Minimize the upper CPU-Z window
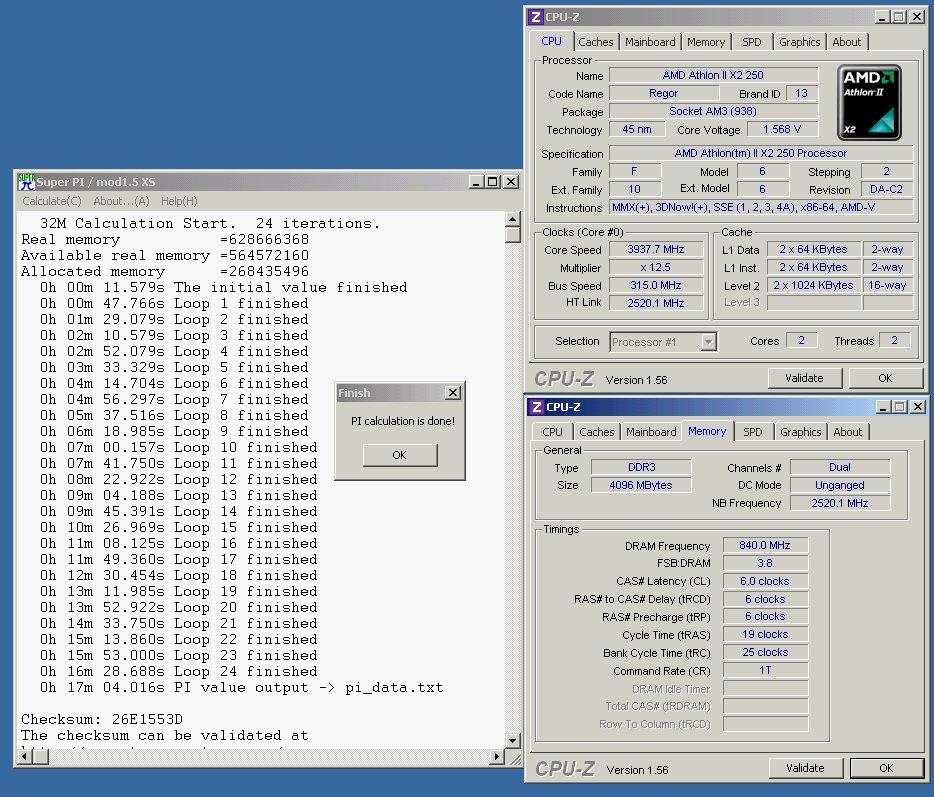Image resolution: width=934 pixels, height=797 pixels. [x=882, y=17]
